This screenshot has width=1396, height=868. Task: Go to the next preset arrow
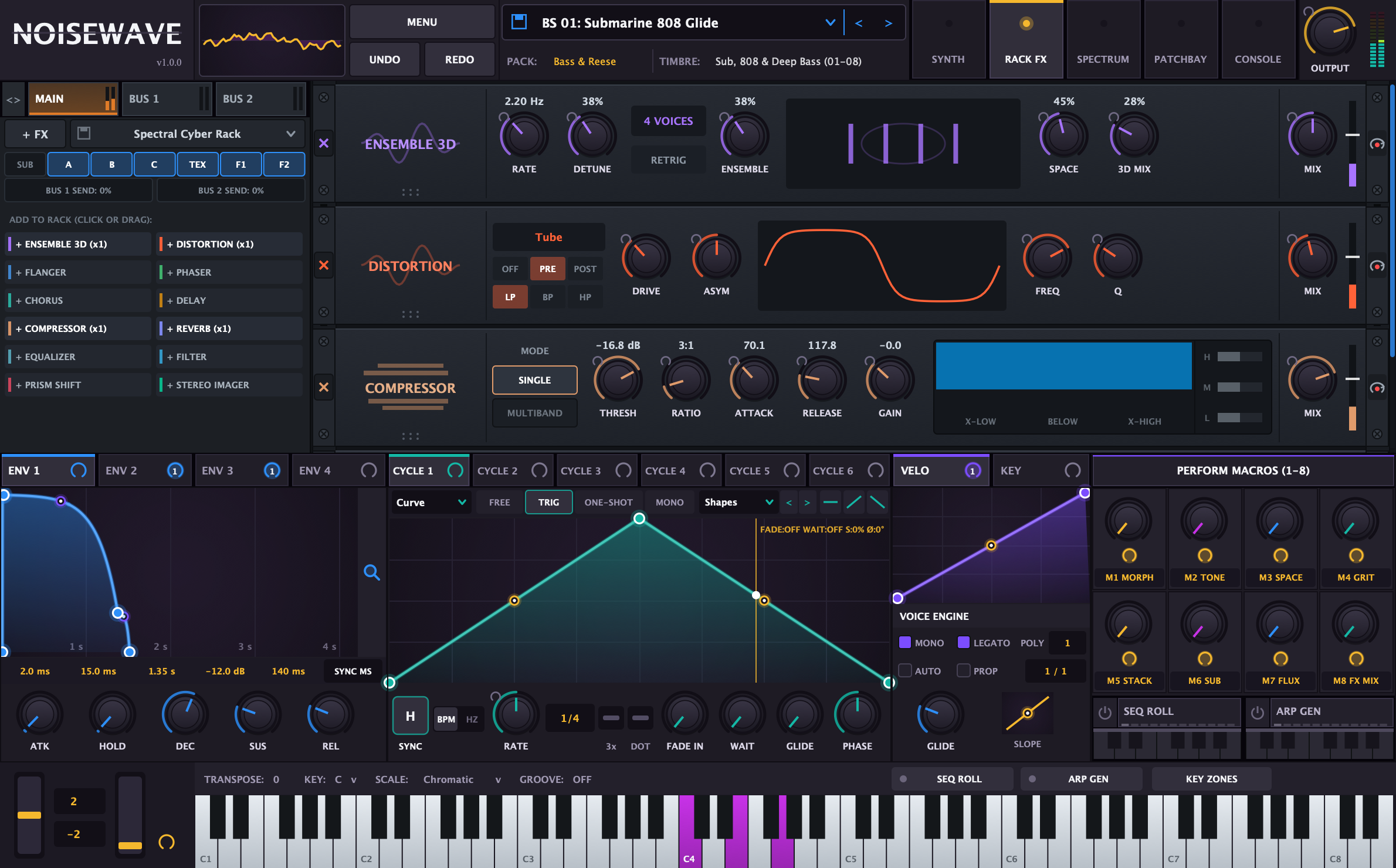pos(888,23)
